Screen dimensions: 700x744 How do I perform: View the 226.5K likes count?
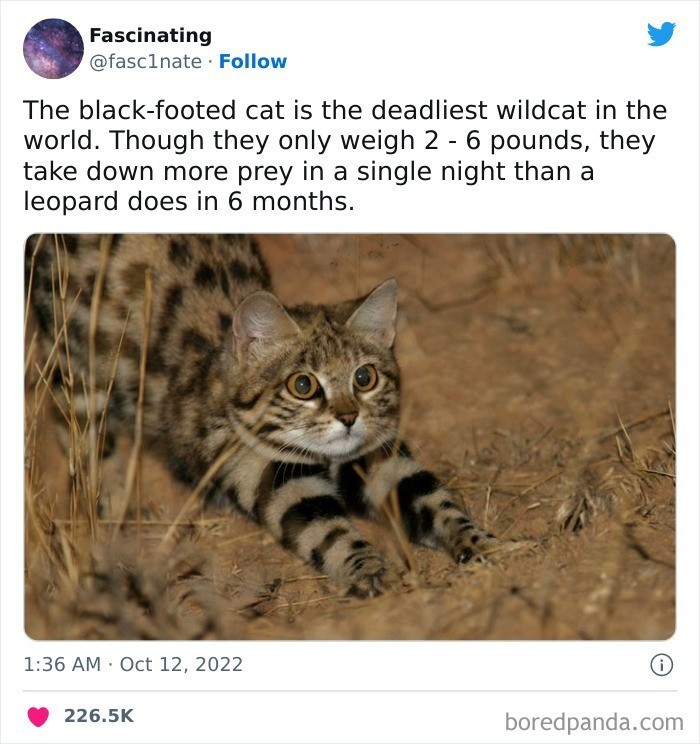(99, 716)
